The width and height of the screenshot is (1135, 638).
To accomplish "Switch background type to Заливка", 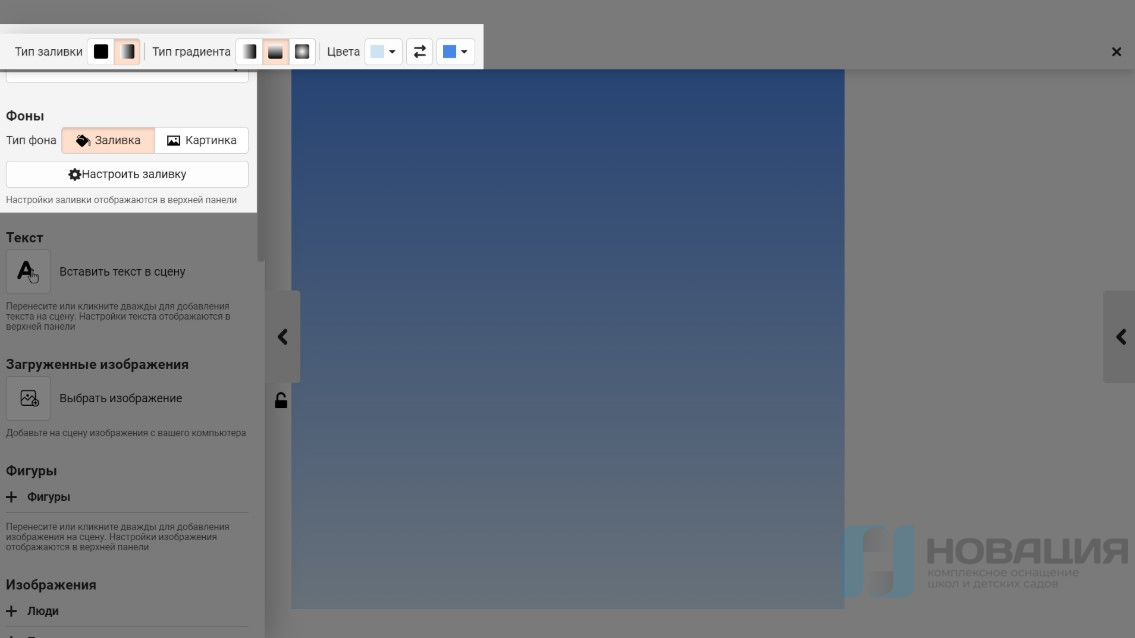I will pos(108,141).
